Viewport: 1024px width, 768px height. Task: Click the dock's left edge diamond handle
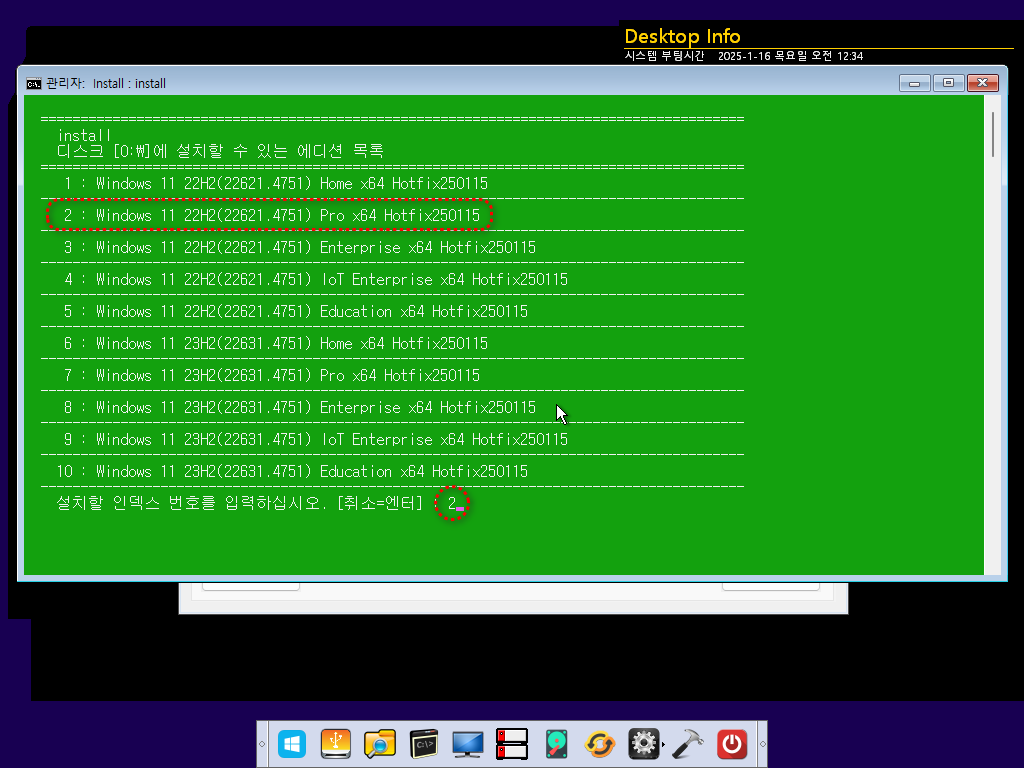click(262, 744)
